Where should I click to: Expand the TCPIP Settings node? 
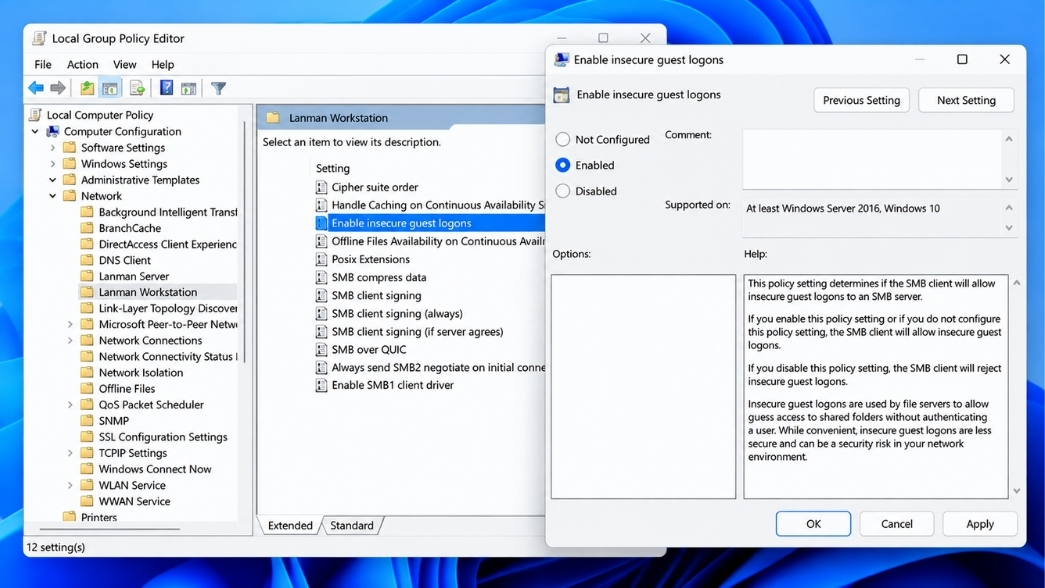(70, 453)
